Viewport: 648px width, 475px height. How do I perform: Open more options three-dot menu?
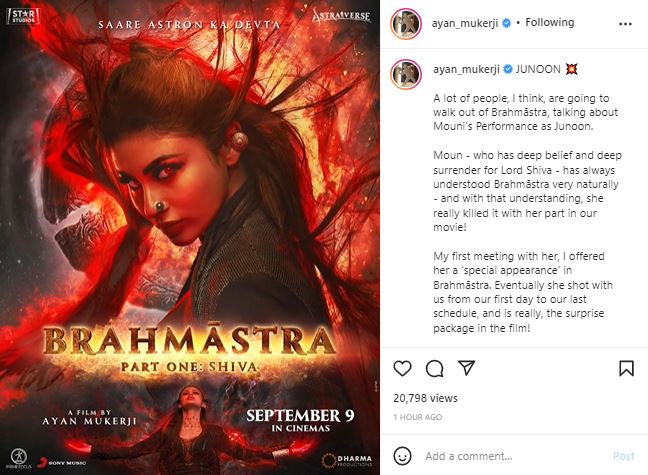(x=625, y=24)
